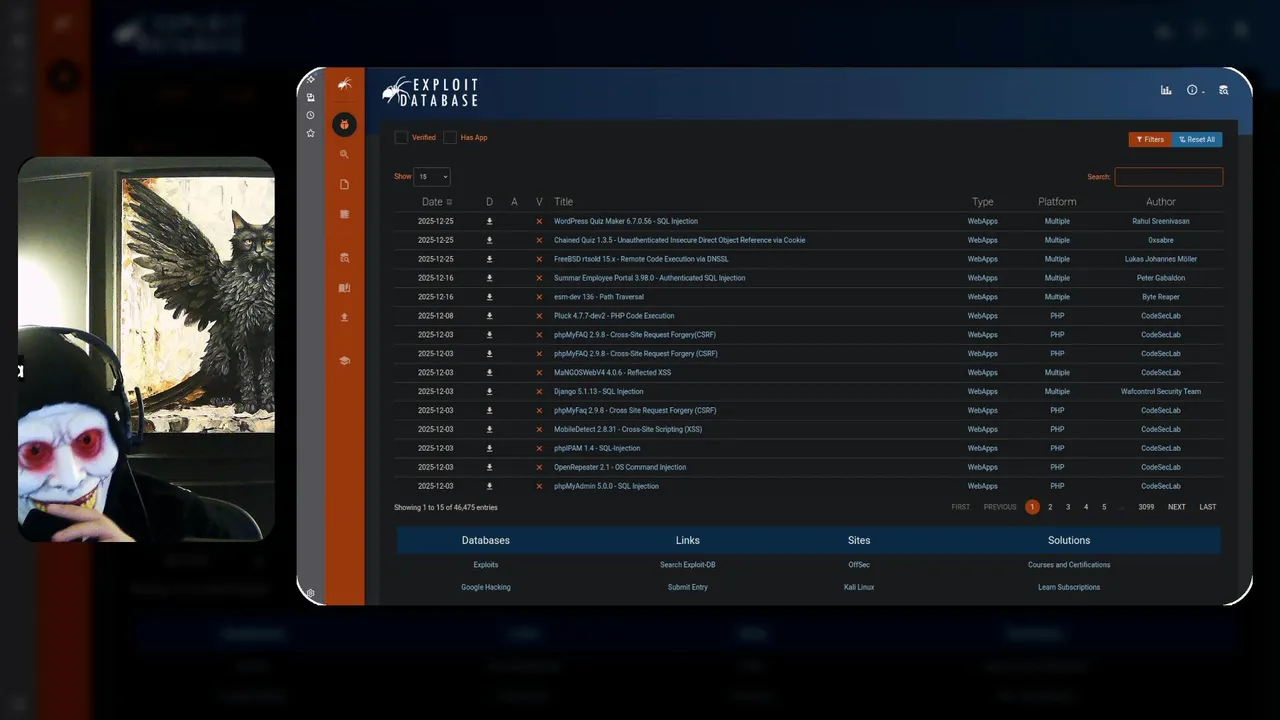Open the Search Exploit-DB database sidebar icon
1280x720 pixels.
click(x=344, y=258)
